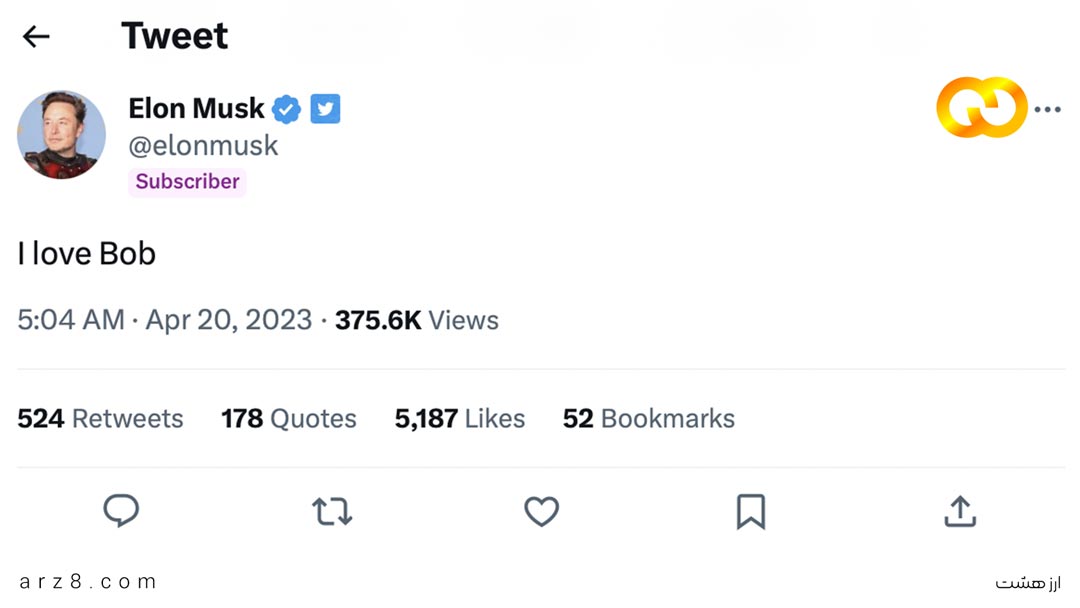Open Elon Musk's profile picture
Viewport: 1080px width, 608px height.
click(61, 135)
